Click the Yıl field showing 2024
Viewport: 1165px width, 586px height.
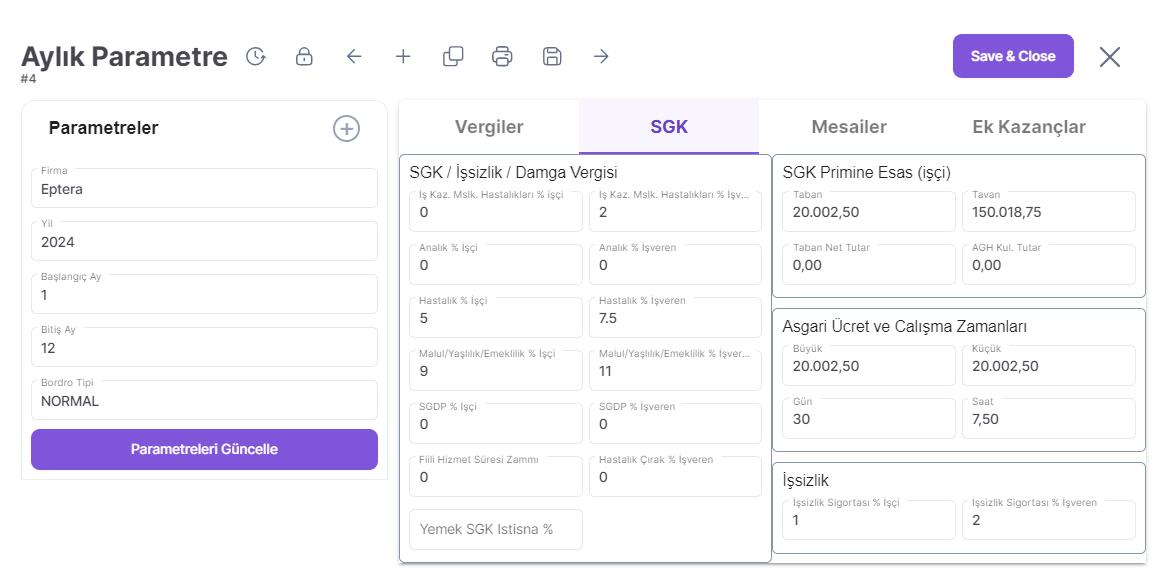click(x=204, y=242)
